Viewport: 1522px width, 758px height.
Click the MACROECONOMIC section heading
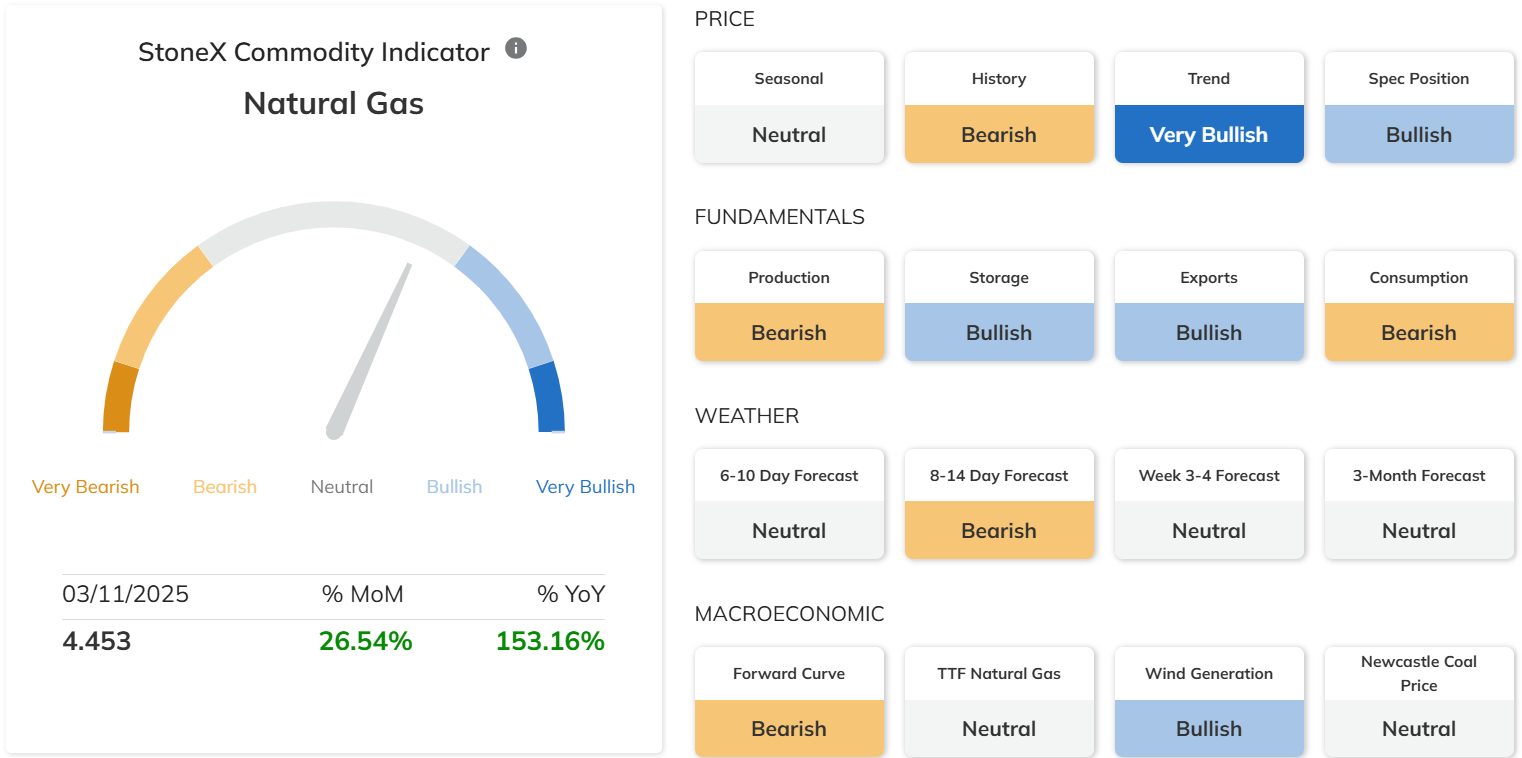pos(790,614)
